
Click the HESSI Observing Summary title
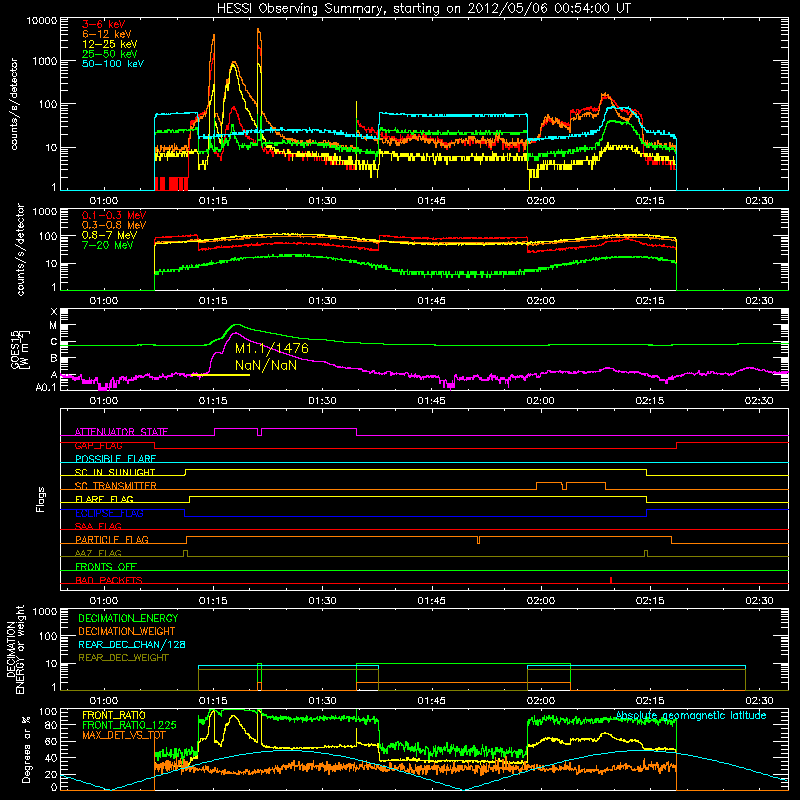click(424, 8)
